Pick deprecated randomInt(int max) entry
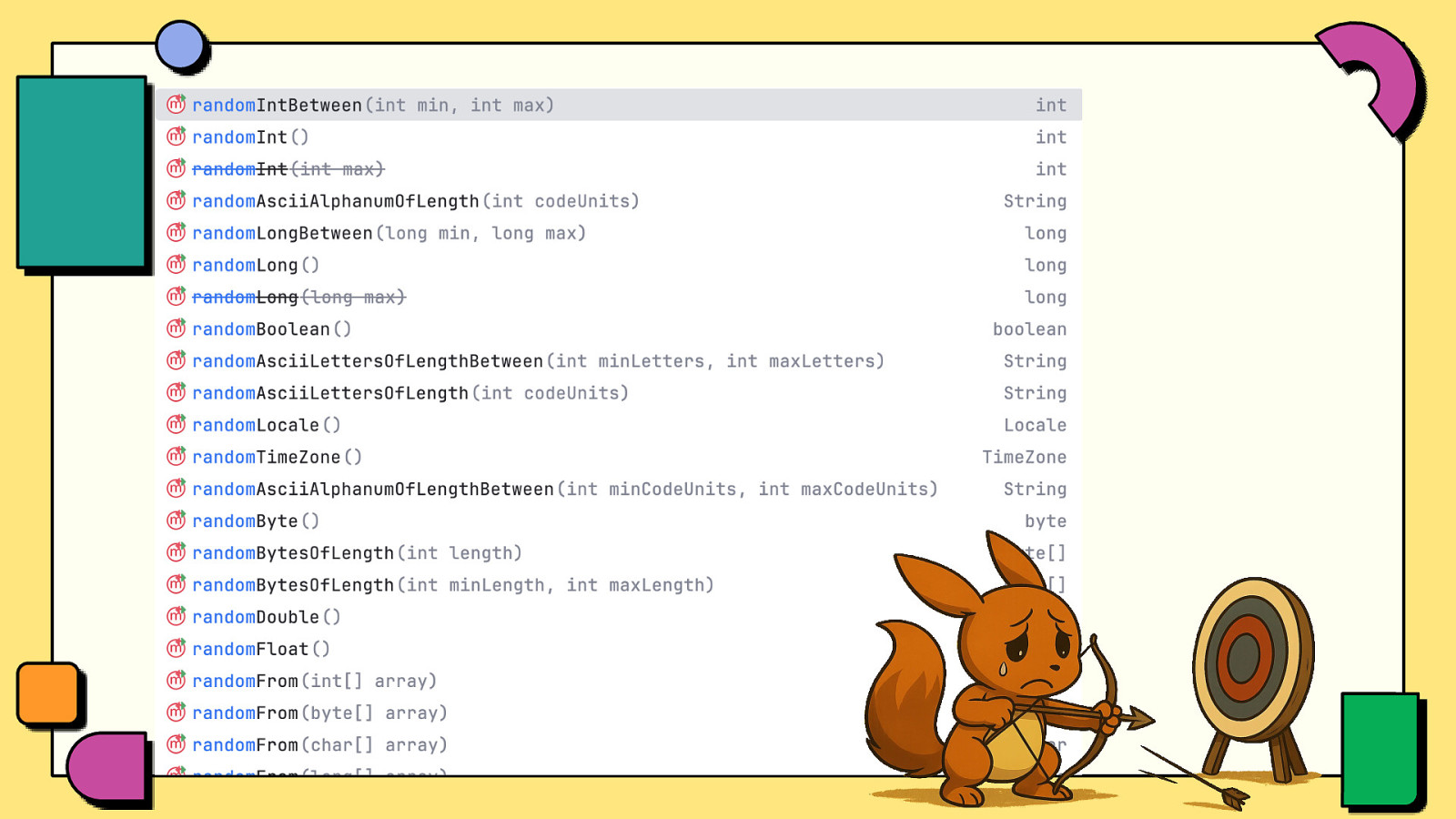The height and width of the screenshot is (819, 1456). 619,168
